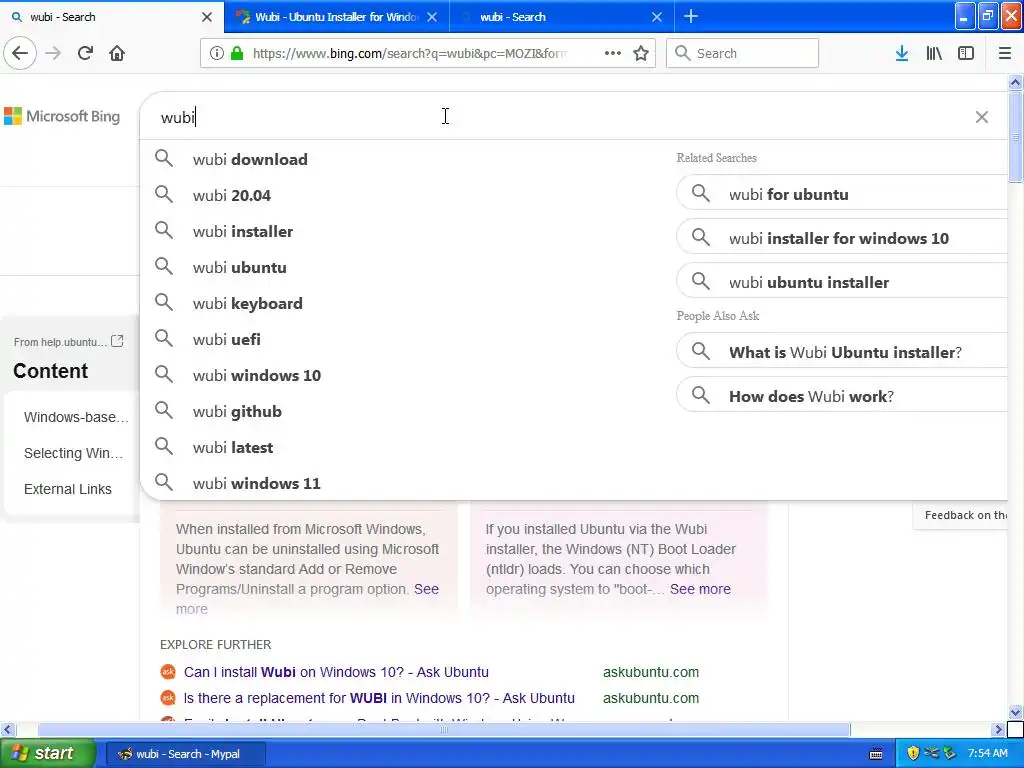Screen dimensions: 1024x768
Task: Open Is there a replacement for WUBI link
Action: [379, 698]
